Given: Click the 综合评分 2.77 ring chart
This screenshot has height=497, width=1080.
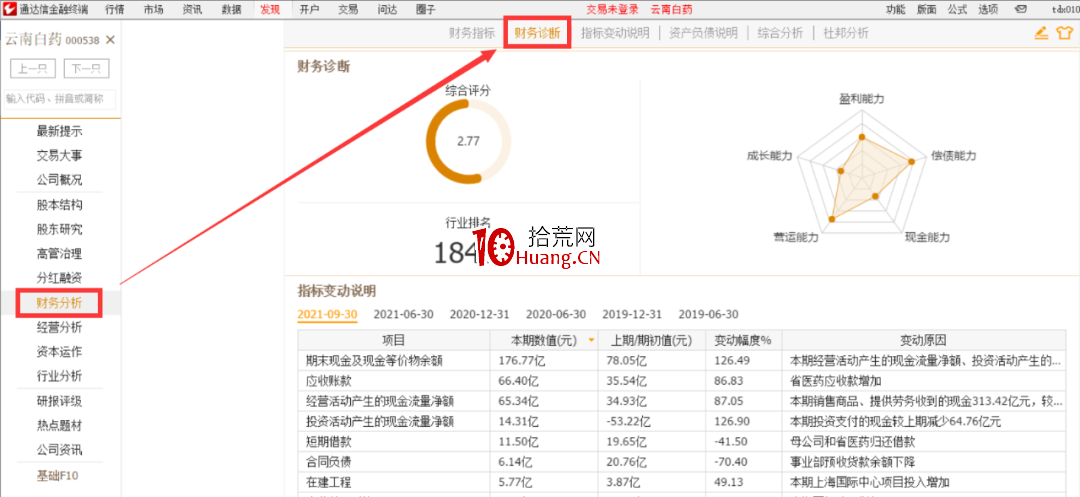Looking at the screenshot, I should tap(468, 142).
